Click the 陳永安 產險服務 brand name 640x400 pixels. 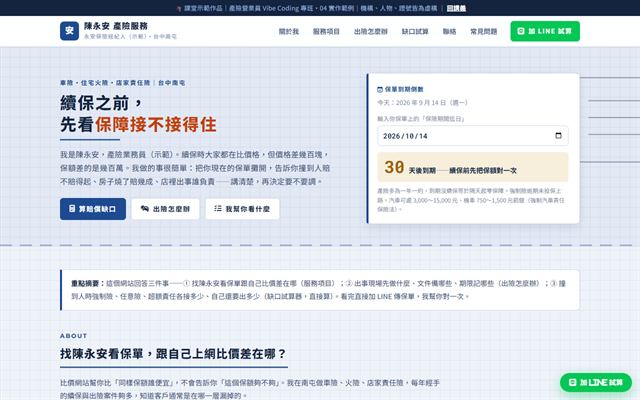click(x=116, y=26)
